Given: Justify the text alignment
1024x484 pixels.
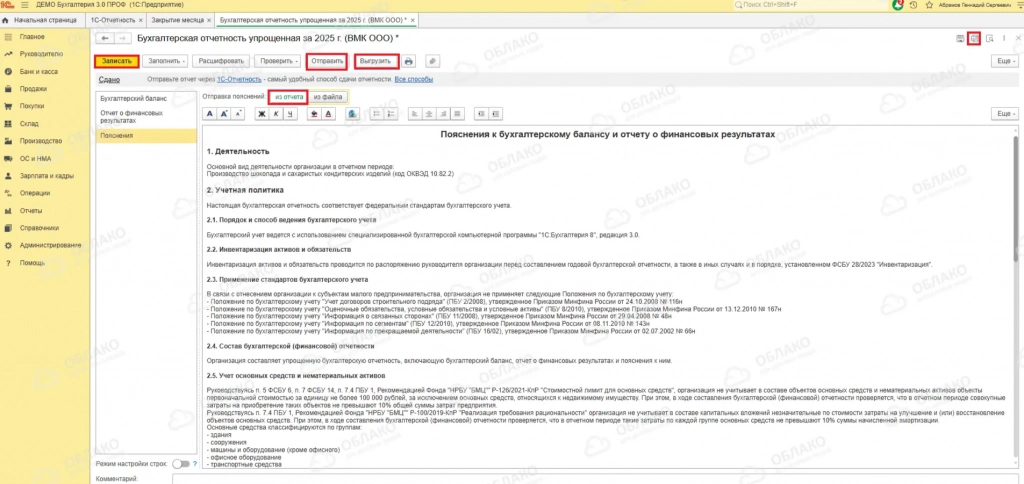Looking at the screenshot, I should (x=456, y=113).
